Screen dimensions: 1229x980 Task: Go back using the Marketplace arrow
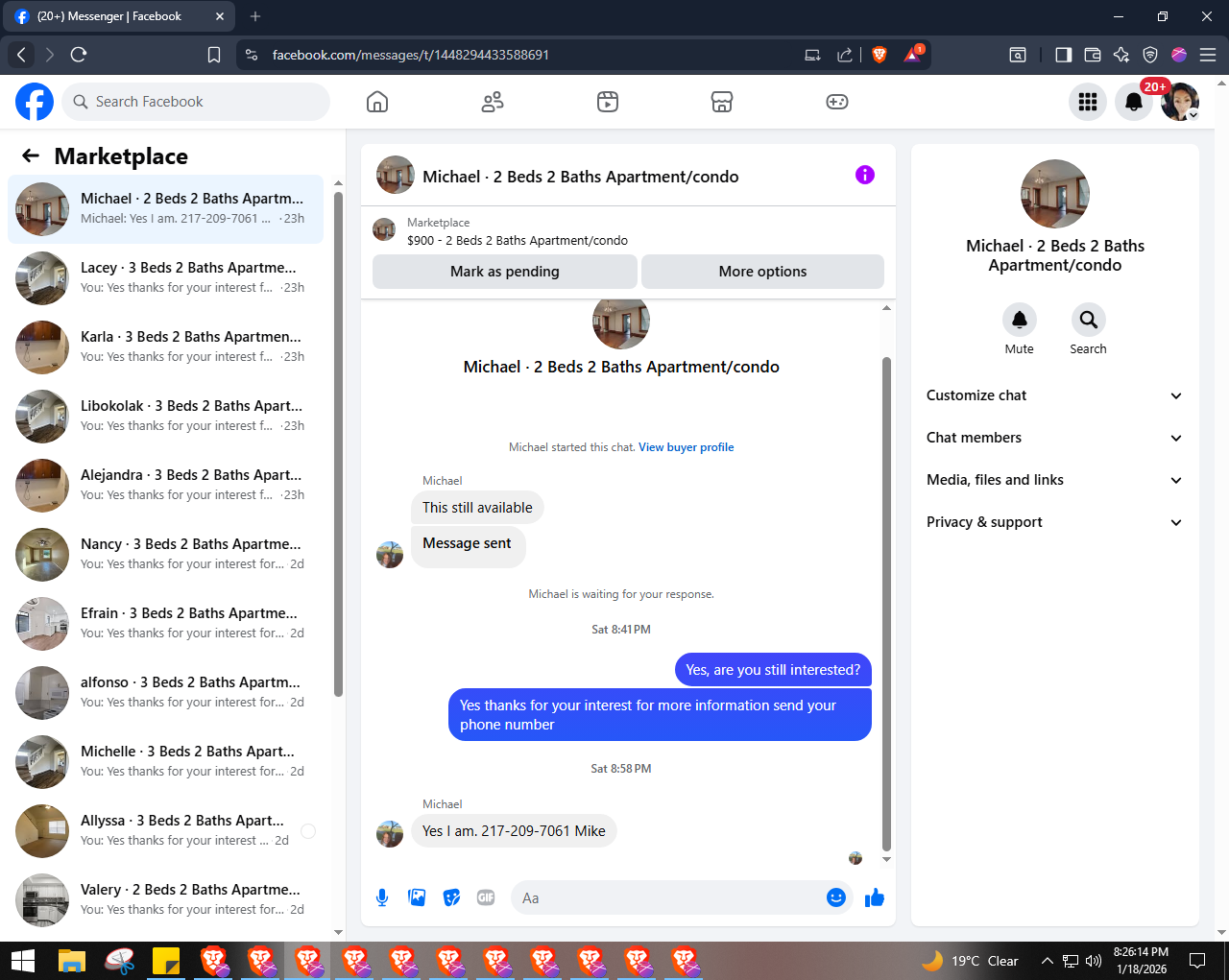(x=31, y=156)
